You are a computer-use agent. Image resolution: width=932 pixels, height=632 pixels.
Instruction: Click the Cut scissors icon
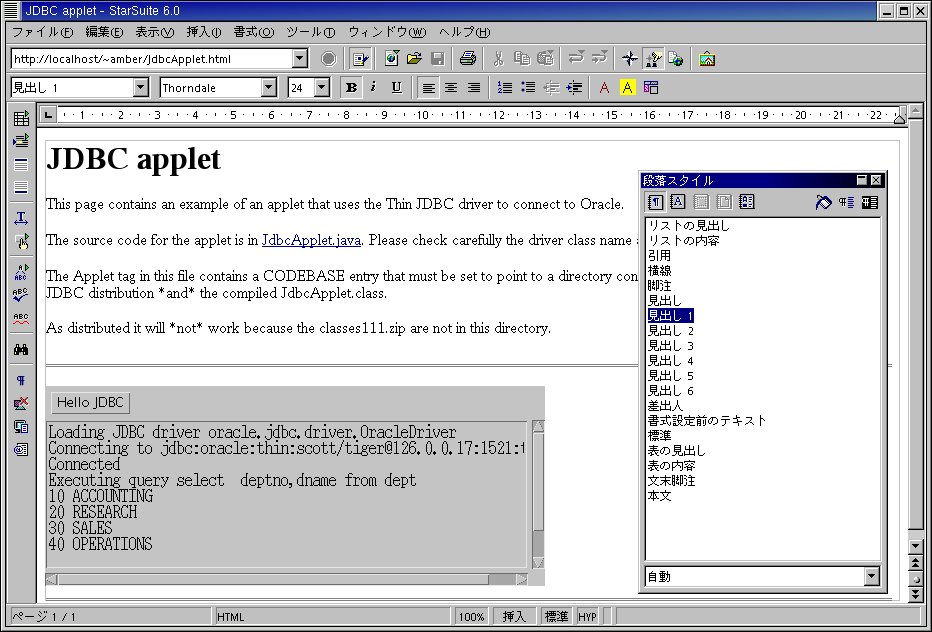click(499, 58)
